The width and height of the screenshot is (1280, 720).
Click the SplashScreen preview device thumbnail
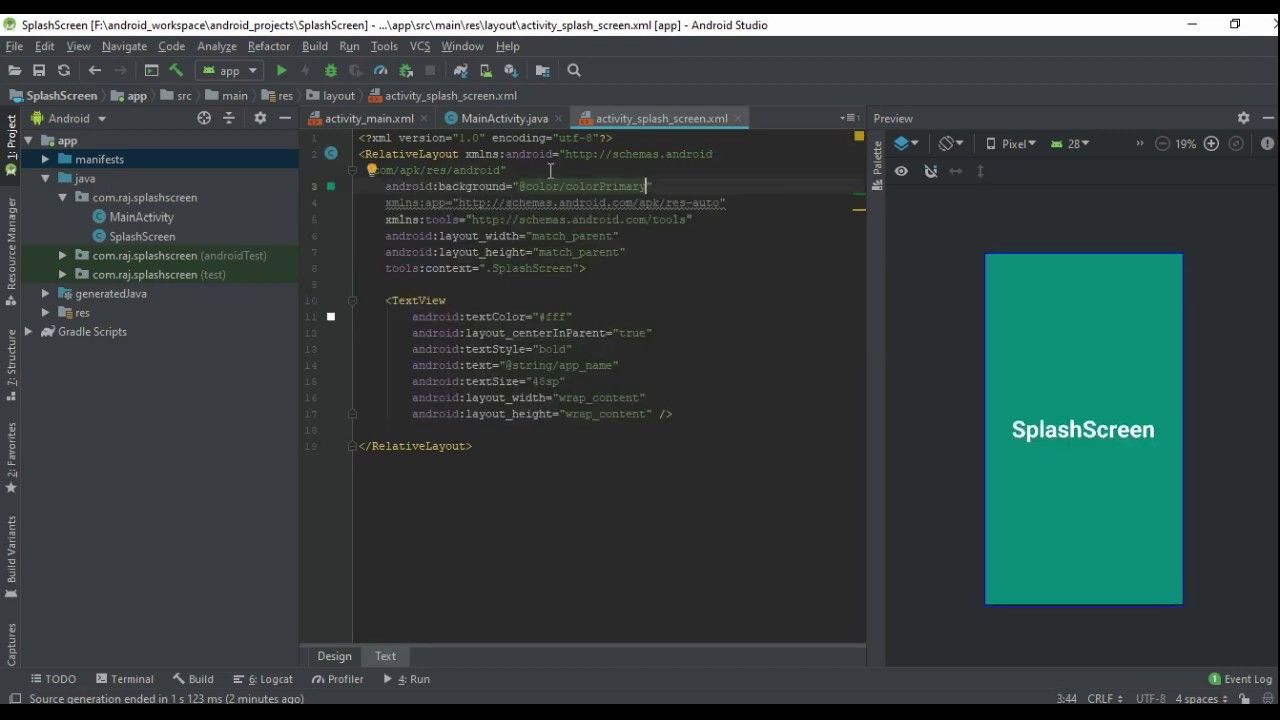(1083, 429)
